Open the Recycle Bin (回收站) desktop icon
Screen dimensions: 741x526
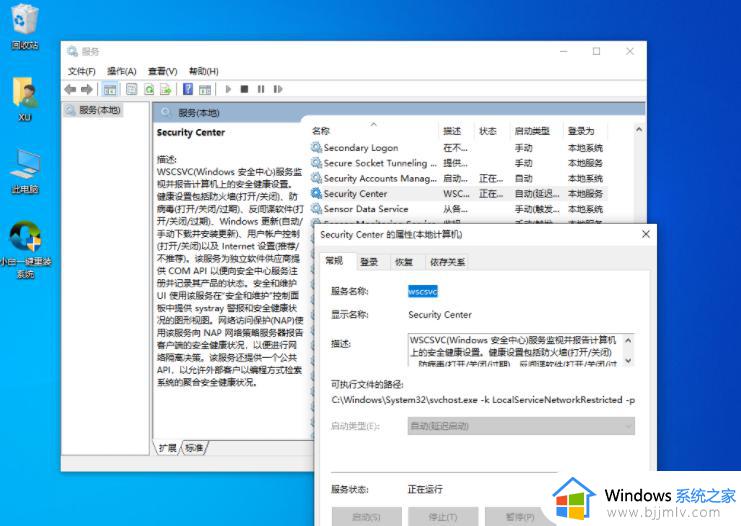click(24, 26)
